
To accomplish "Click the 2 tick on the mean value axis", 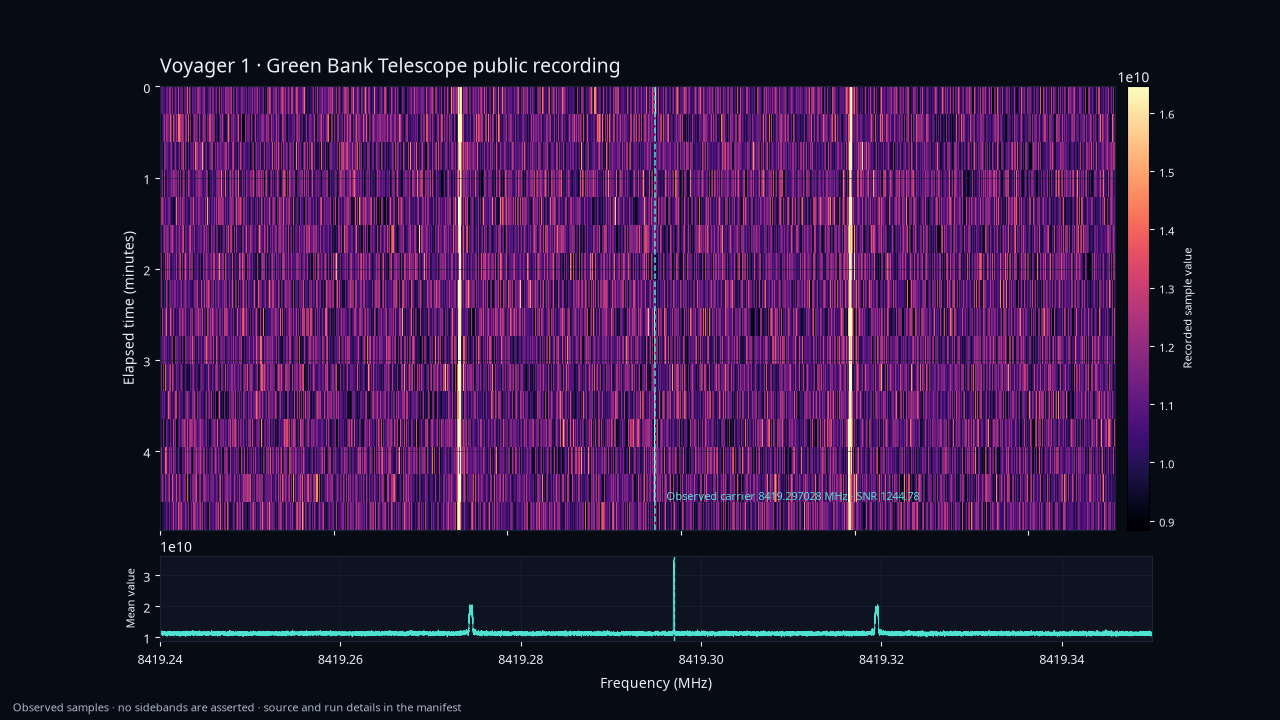I will coord(146,607).
